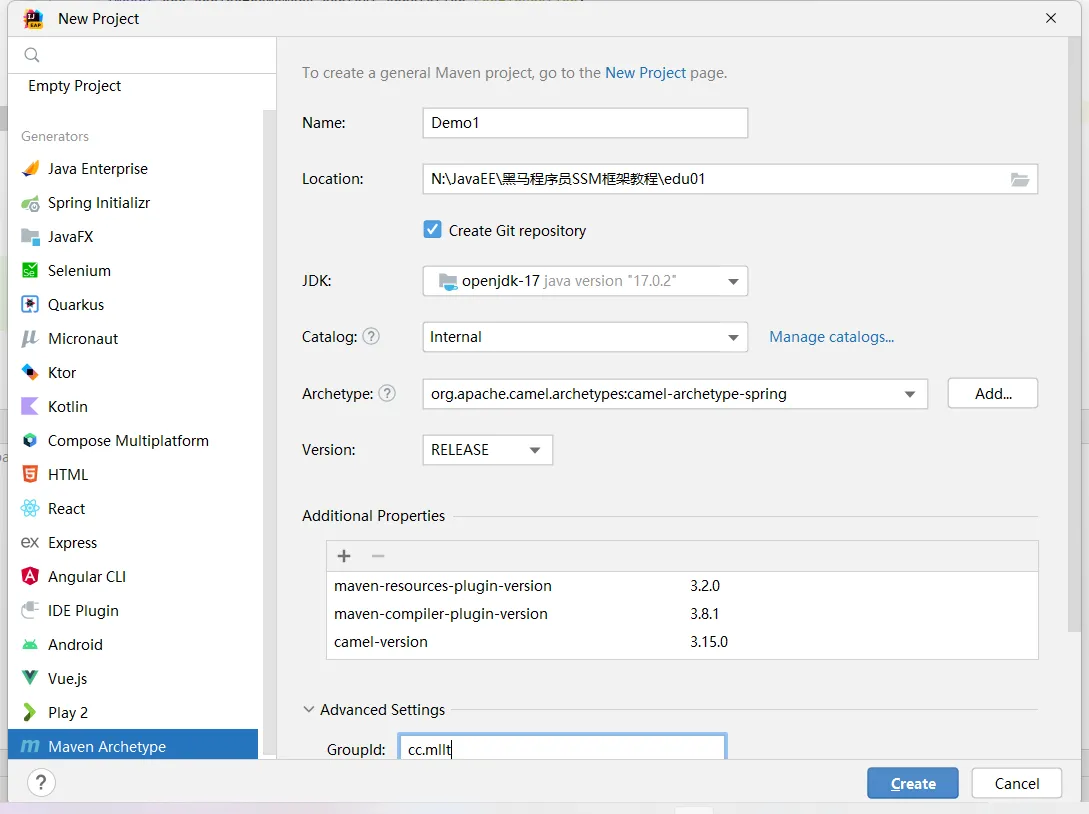This screenshot has height=814, width=1089.
Task: Browse Location with the folder icon
Action: click(x=1020, y=179)
